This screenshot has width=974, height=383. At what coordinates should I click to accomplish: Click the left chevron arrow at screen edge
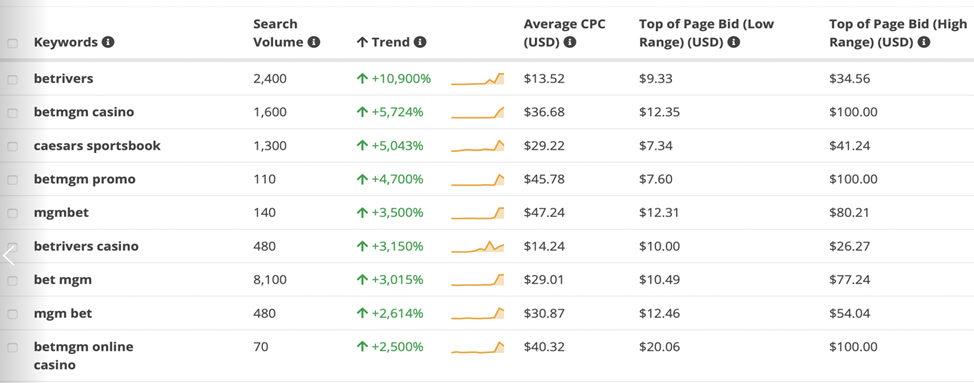tap(8, 255)
